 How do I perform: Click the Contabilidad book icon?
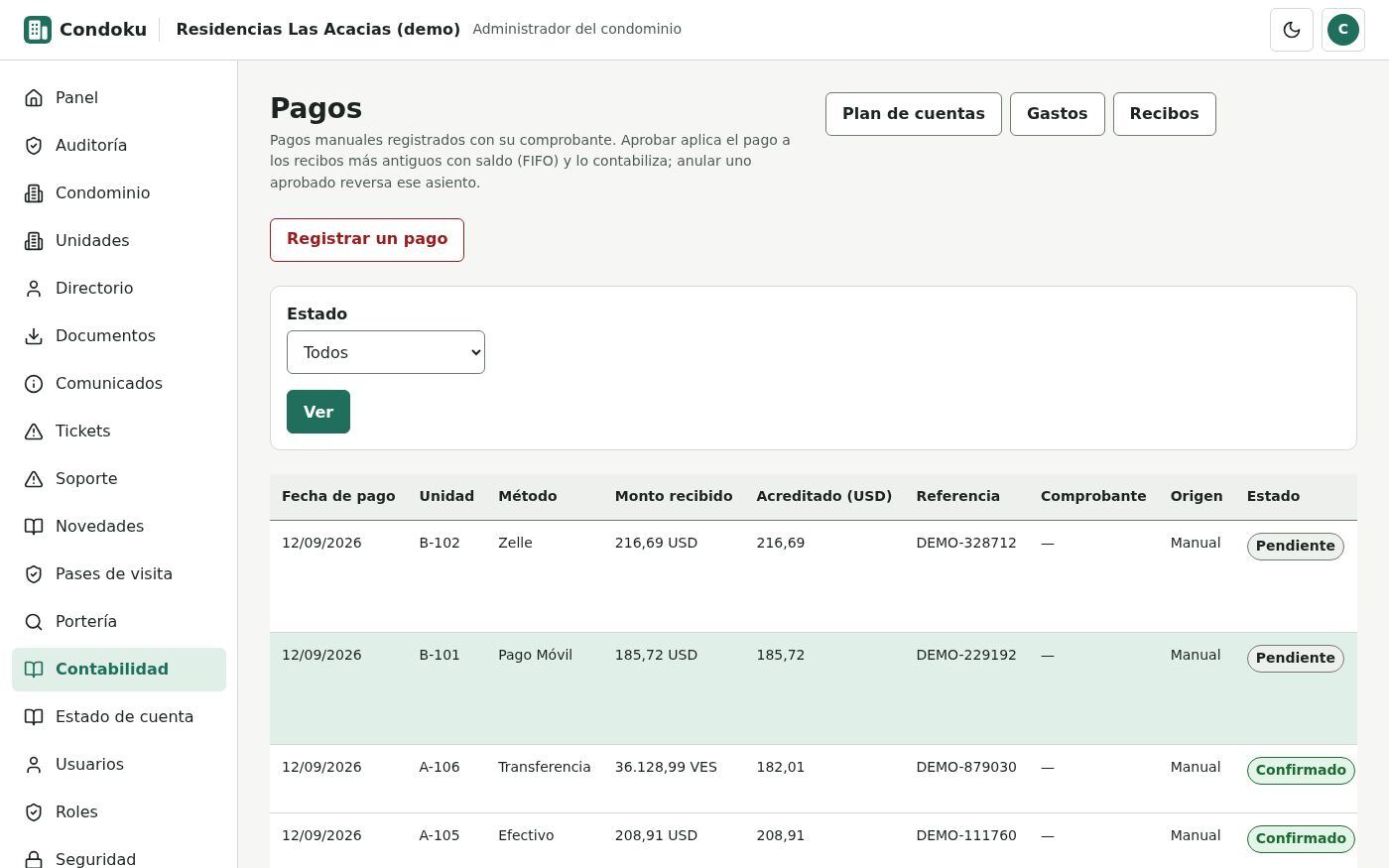34,669
